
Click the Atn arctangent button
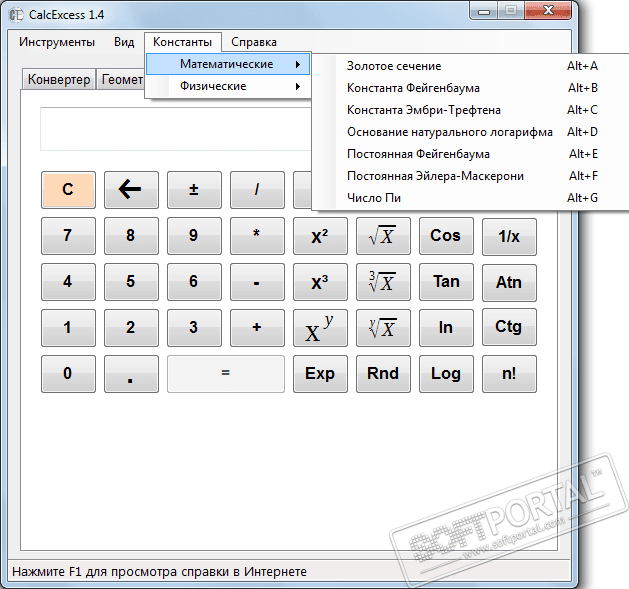pyautogui.click(x=509, y=282)
